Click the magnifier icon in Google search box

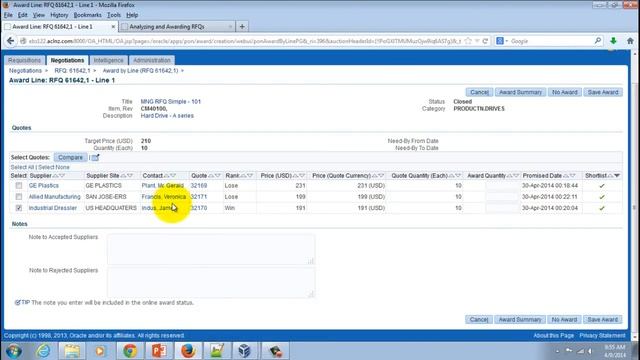pos(598,41)
